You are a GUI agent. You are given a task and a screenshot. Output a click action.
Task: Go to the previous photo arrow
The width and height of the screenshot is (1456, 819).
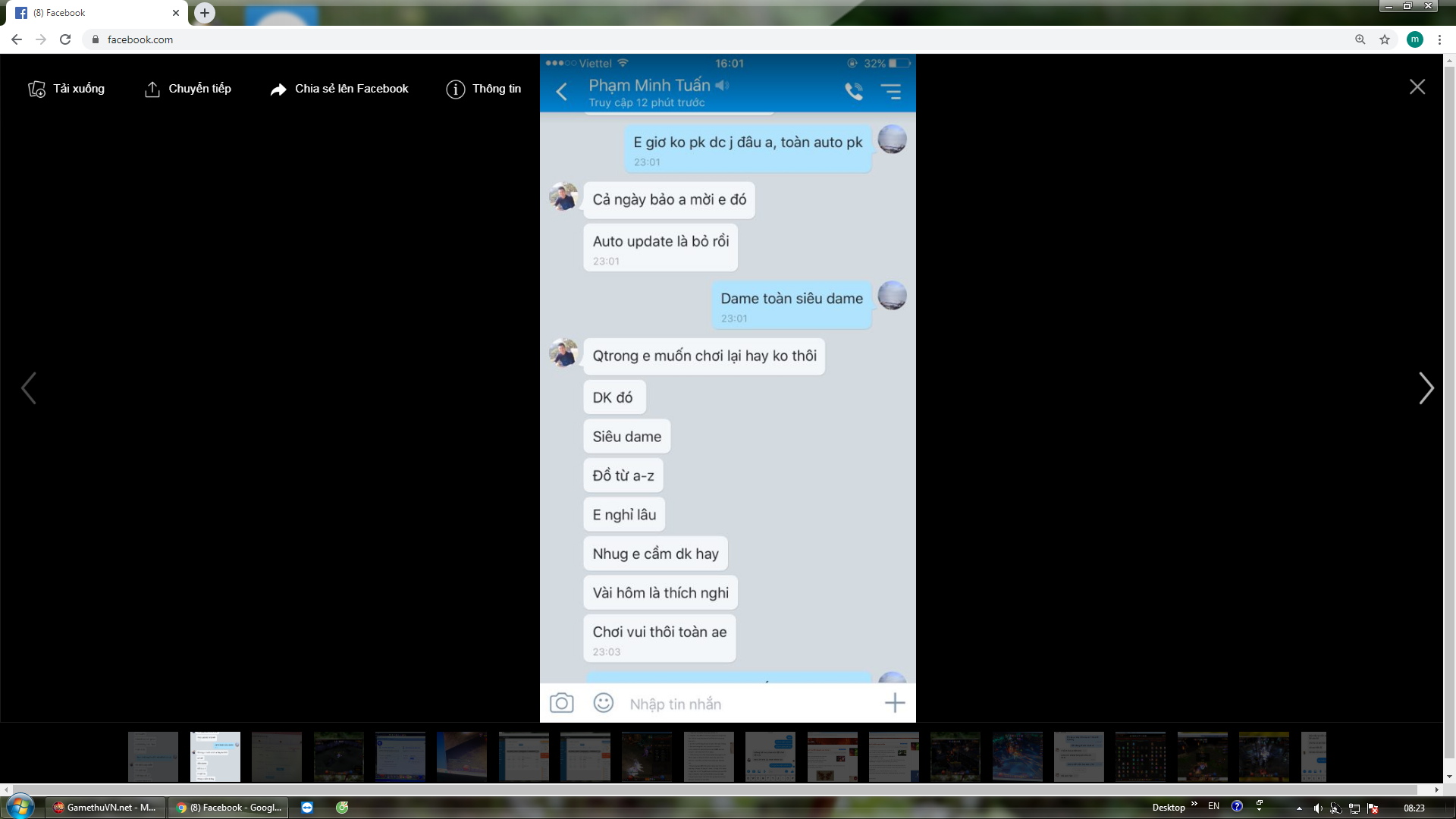click(x=29, y=388)
